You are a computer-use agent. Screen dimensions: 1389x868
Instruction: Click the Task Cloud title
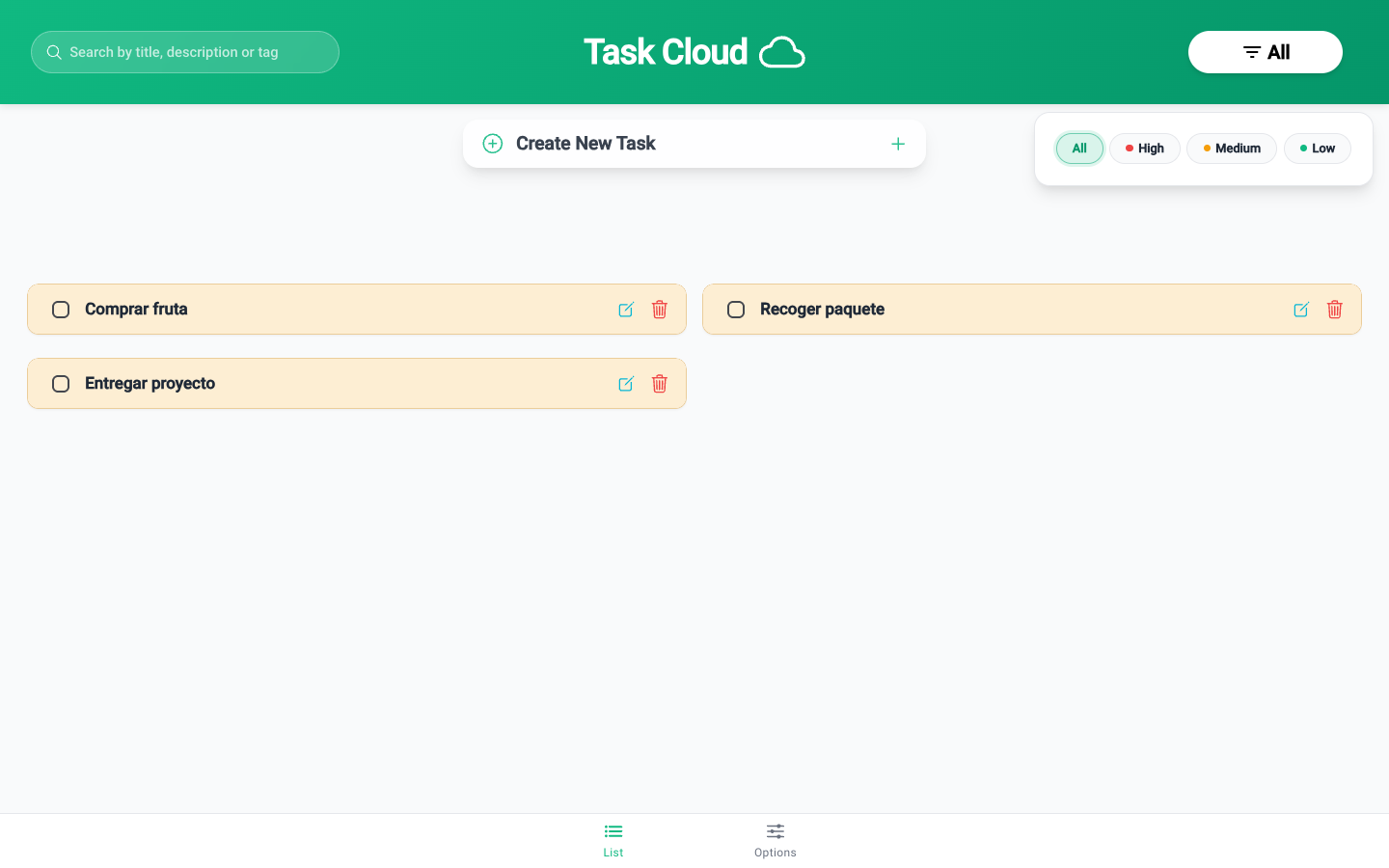(x=666, y=52)
